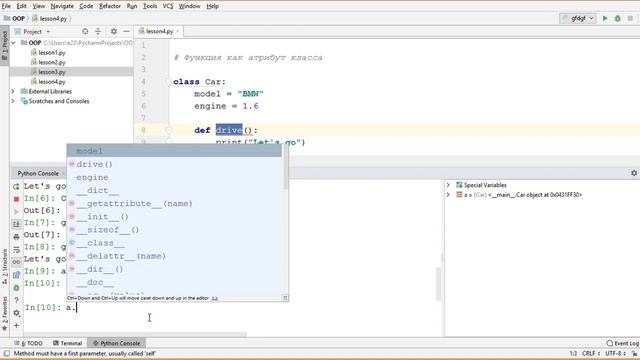Toggle soft-wrap in console toolbar
Image resolution: width=640 pixels, height=360 pixels.
16,249
